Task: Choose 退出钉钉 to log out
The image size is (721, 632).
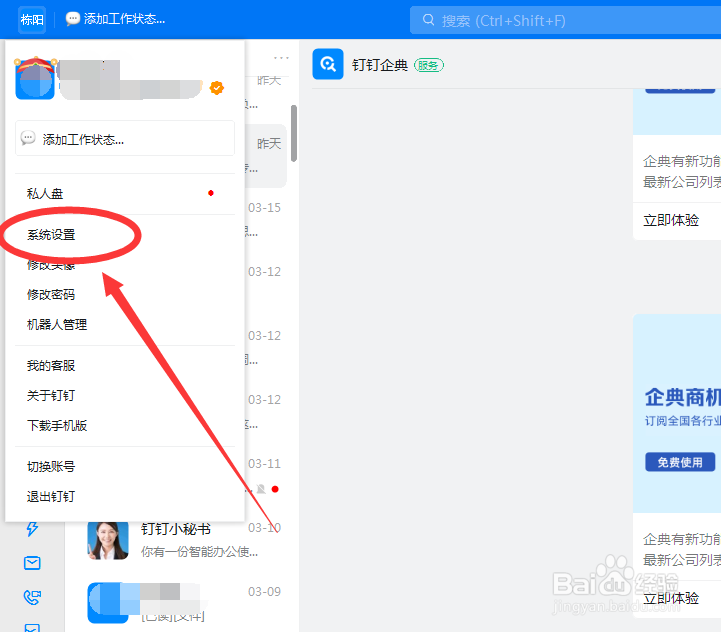Action: click(51, 496)
